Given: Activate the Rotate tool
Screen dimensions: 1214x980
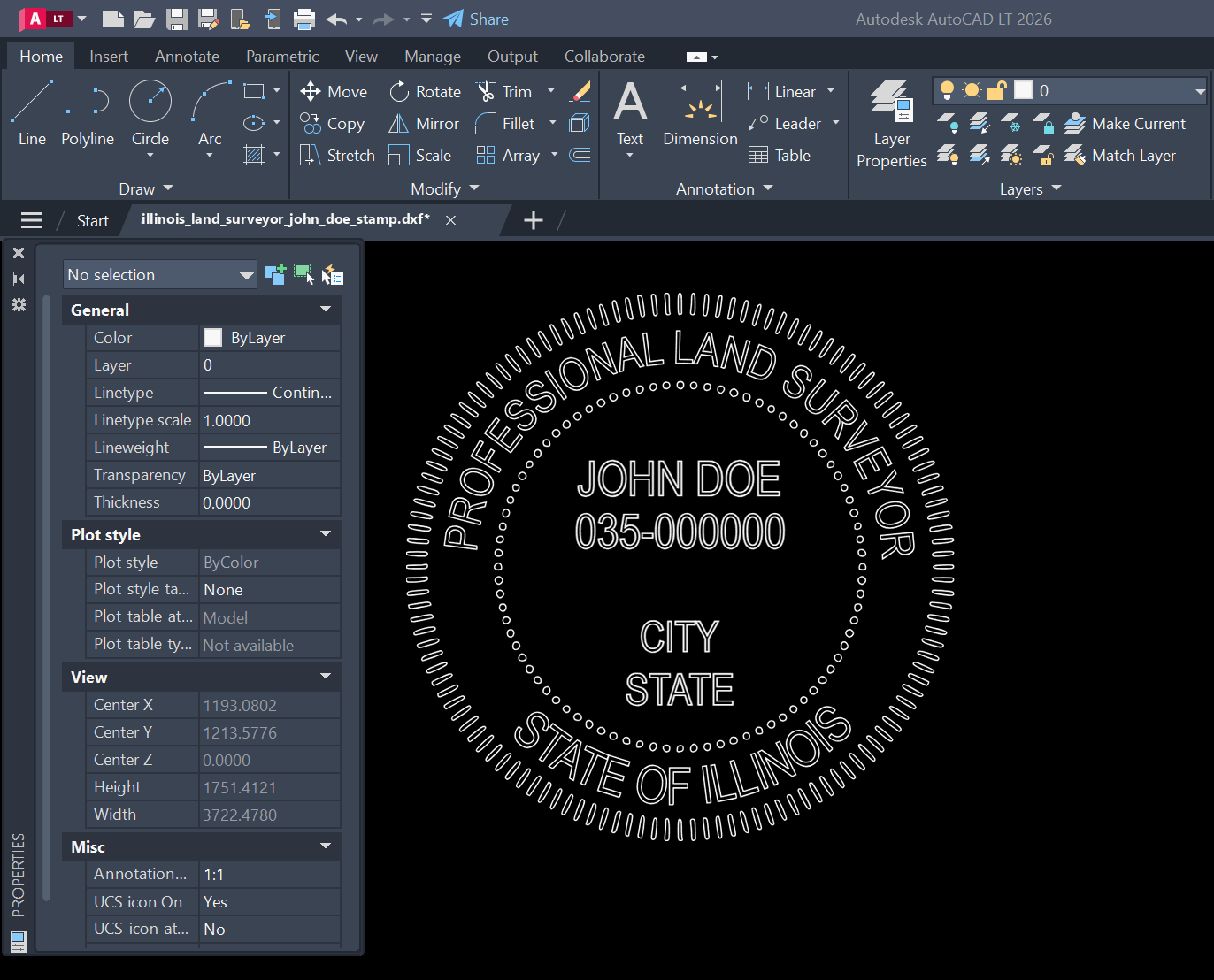Looking at the screenshot, I should tap(425, 91).
